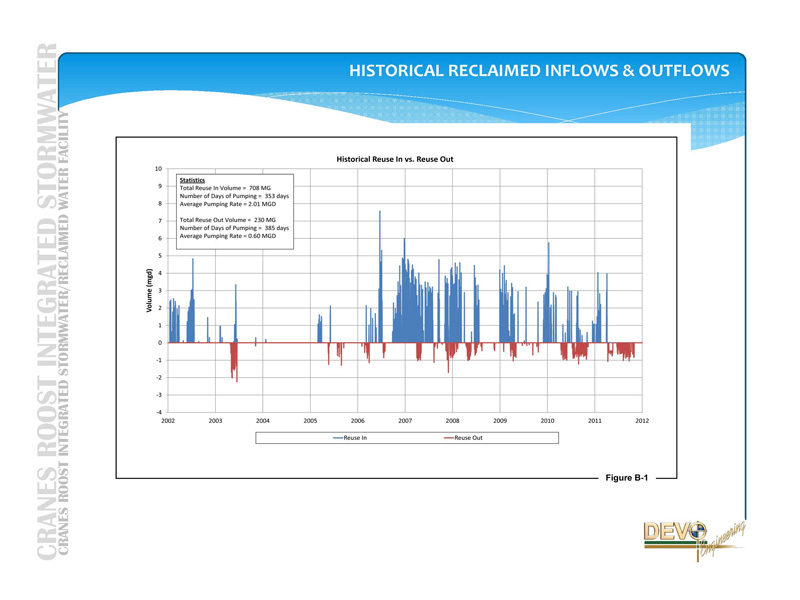
Task: Click the Historical Reclaimed Inflows & Outflows heading
Action: pyautogui.click(x=538, y=71)
